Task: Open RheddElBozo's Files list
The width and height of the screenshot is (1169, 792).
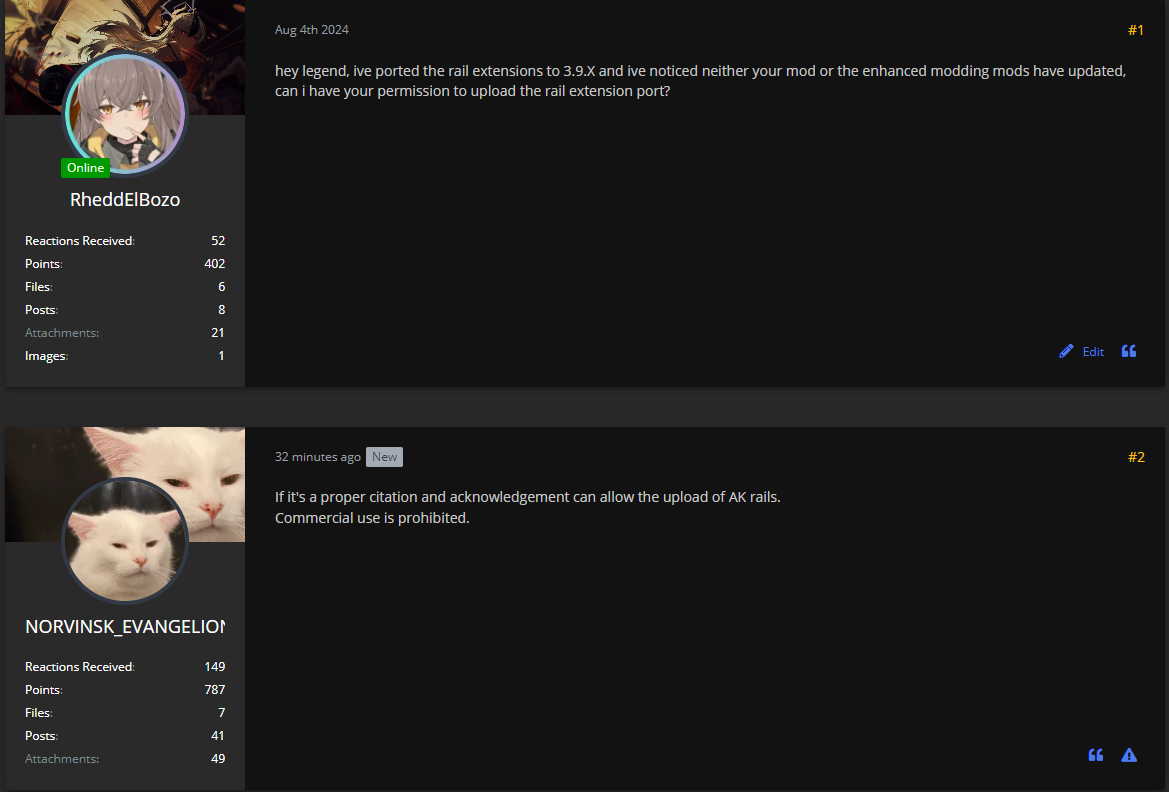Action: (125, 287)
